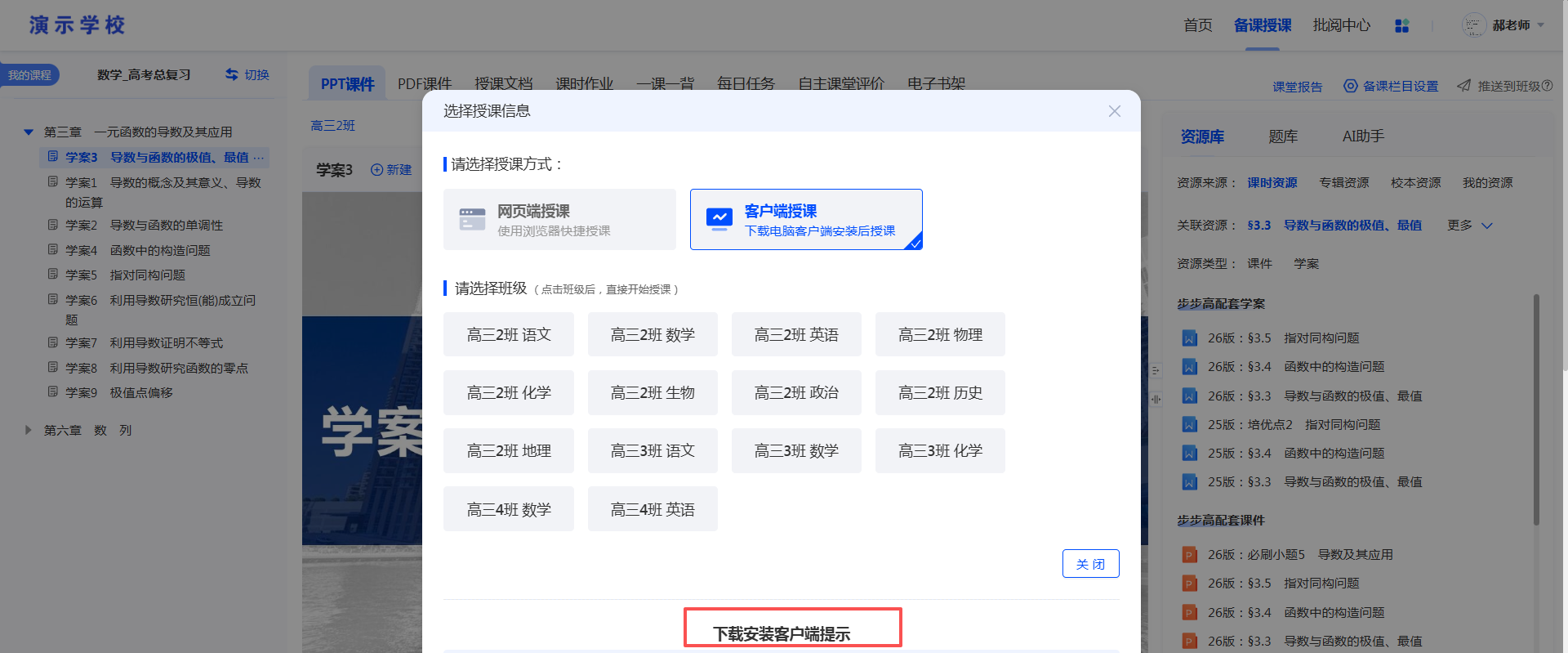Filter resource type by 课件
Viewport: 1568px width, 653px height.
point(1259,264)
